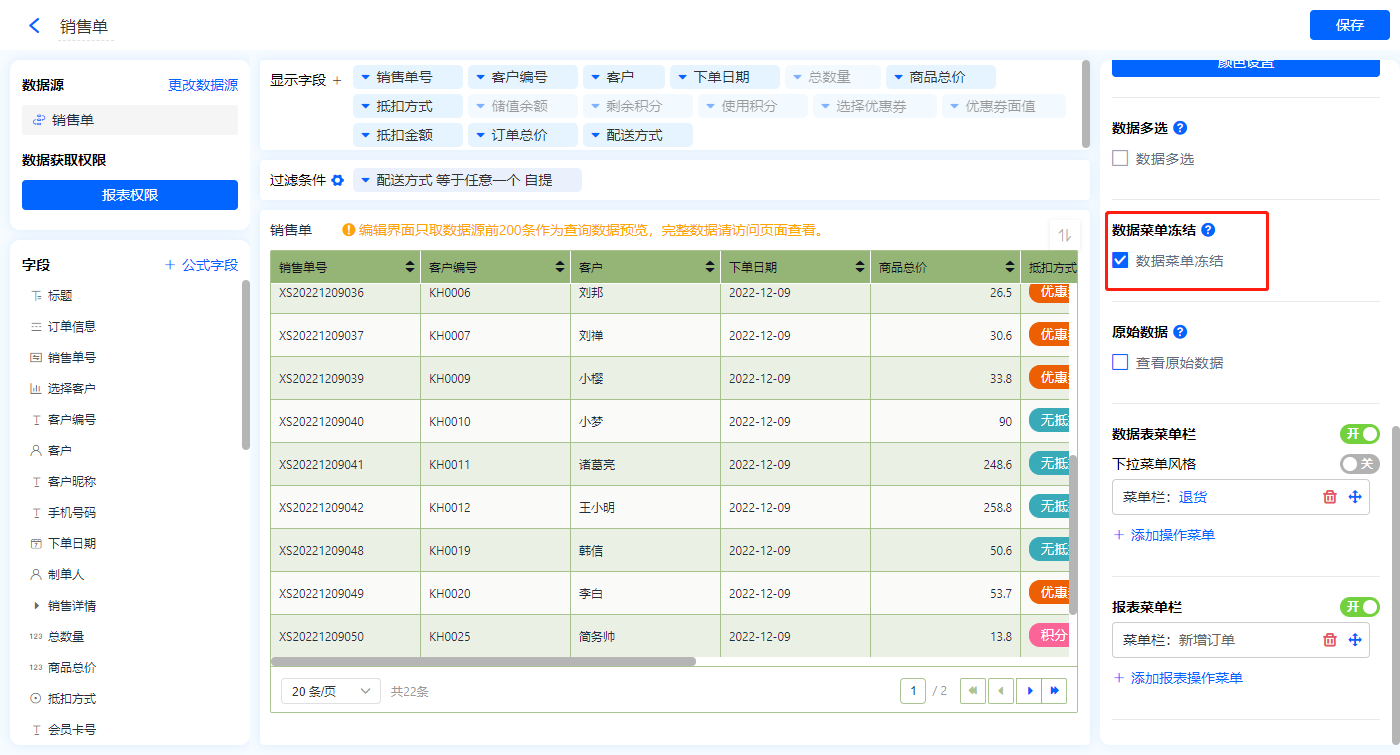Enable the 数据多选 checkbox
Viewport: 1400px width, 755px height.
point(1120,158)
